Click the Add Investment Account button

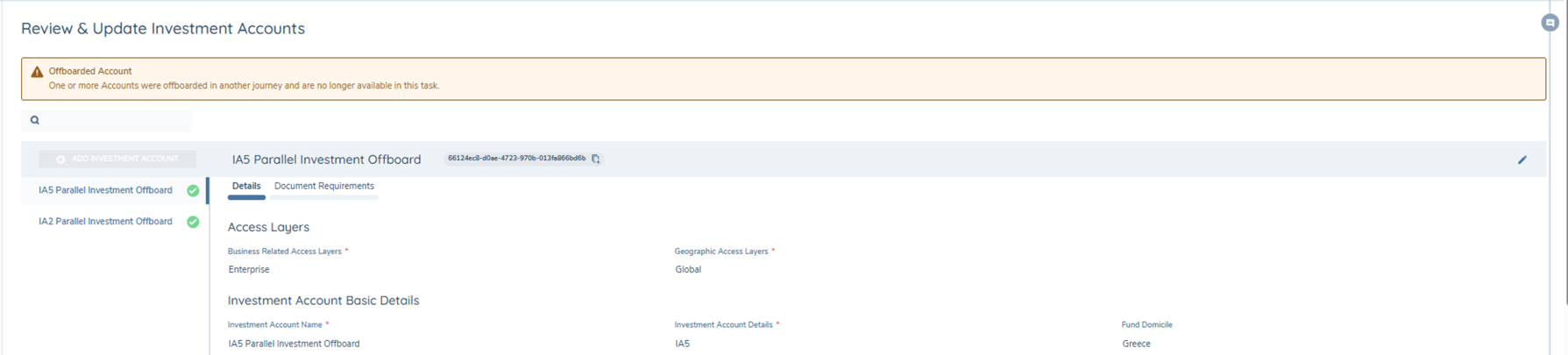click(117, 159)
